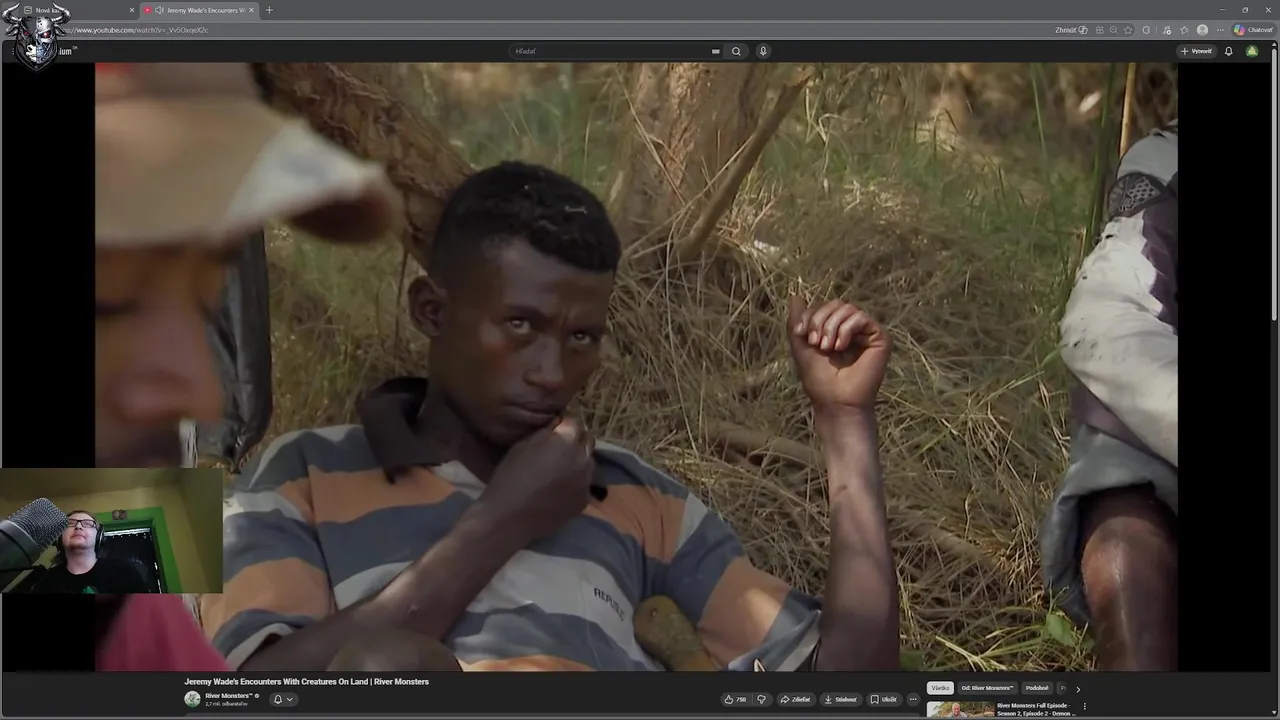1280x720 pixels.
Task: Open options menu for River Monsters Full Episode
Action: coord(1085,707)
